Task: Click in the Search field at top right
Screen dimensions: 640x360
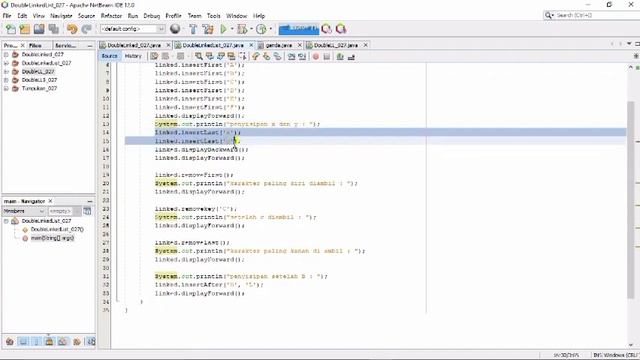Action: [594, 15]
